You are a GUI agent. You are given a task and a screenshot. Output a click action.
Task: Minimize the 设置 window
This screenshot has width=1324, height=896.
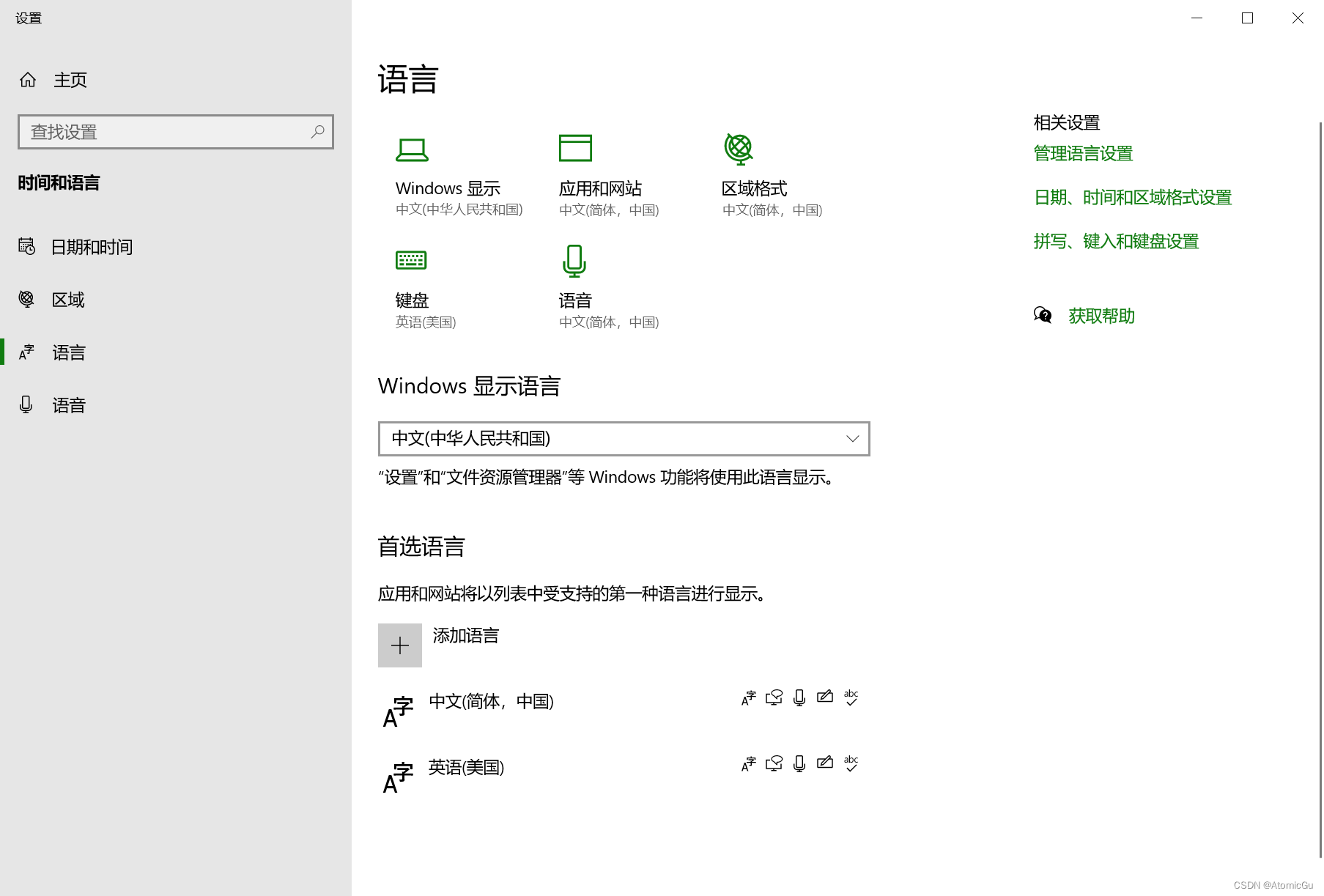[1197, 18]
